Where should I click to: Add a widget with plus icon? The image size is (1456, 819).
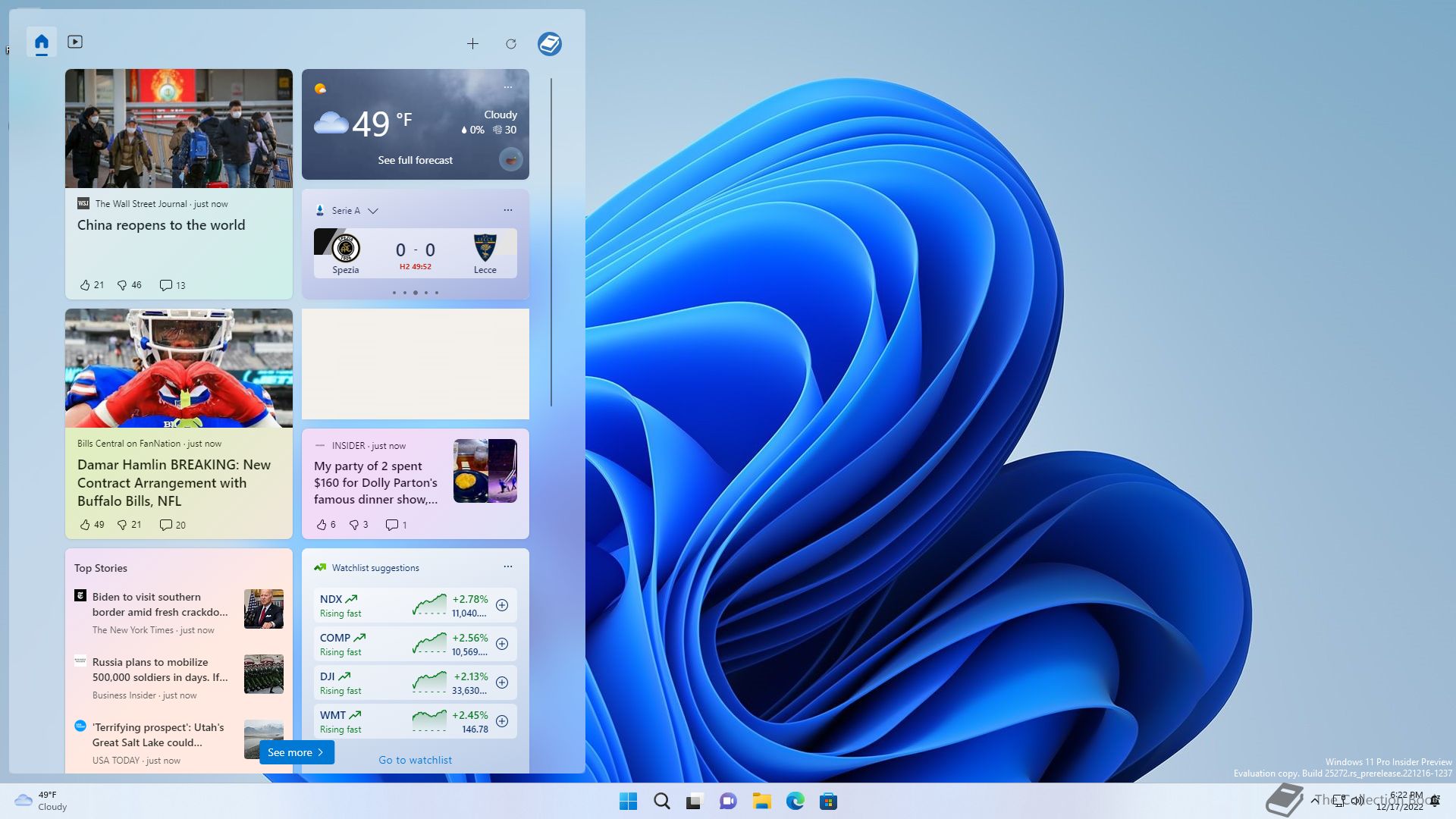(472, 44)
